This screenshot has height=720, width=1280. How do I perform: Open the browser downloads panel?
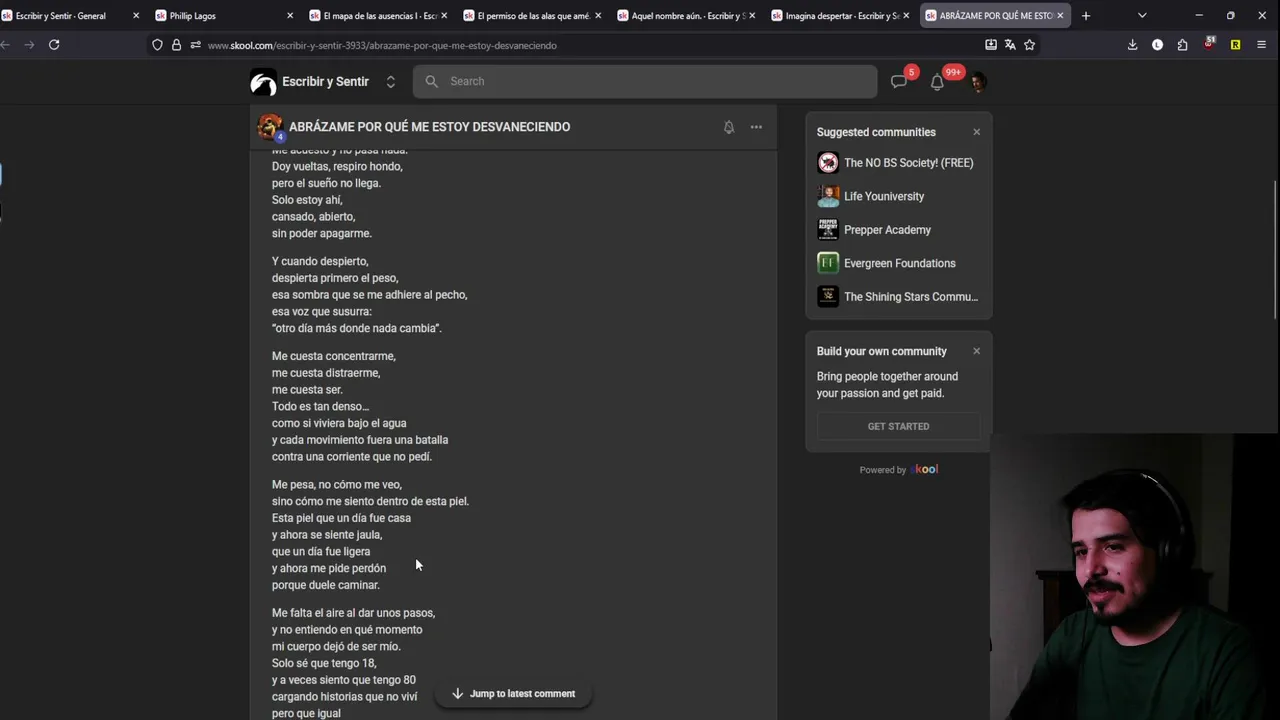1132,45
